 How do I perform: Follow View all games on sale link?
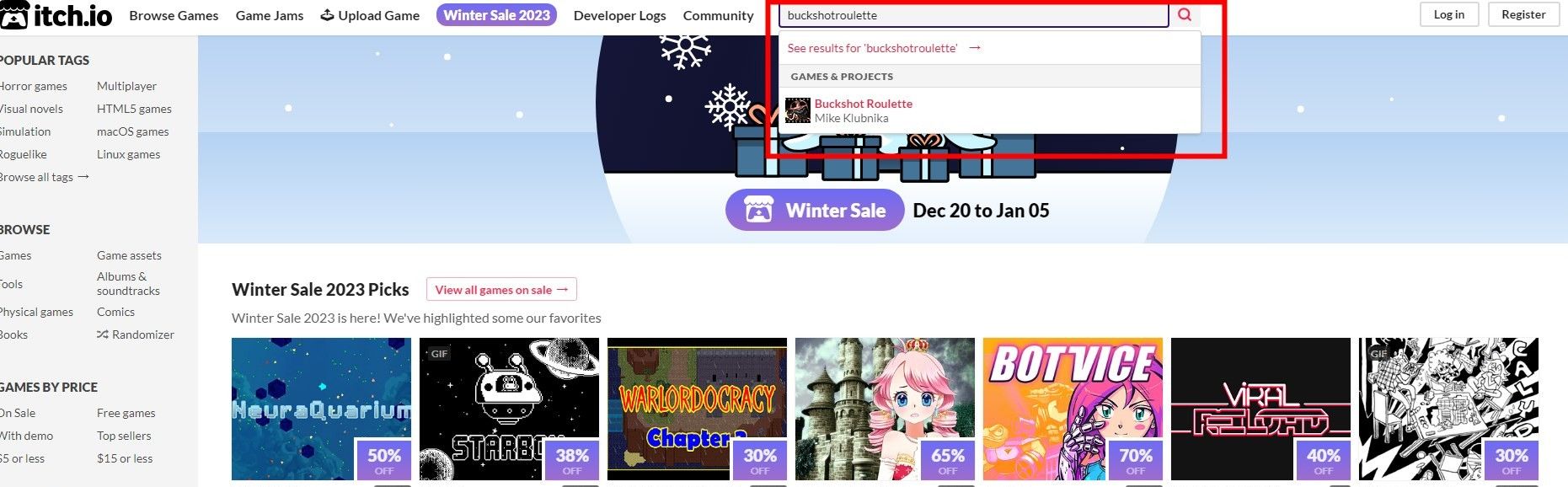click(x=501, y=290)
